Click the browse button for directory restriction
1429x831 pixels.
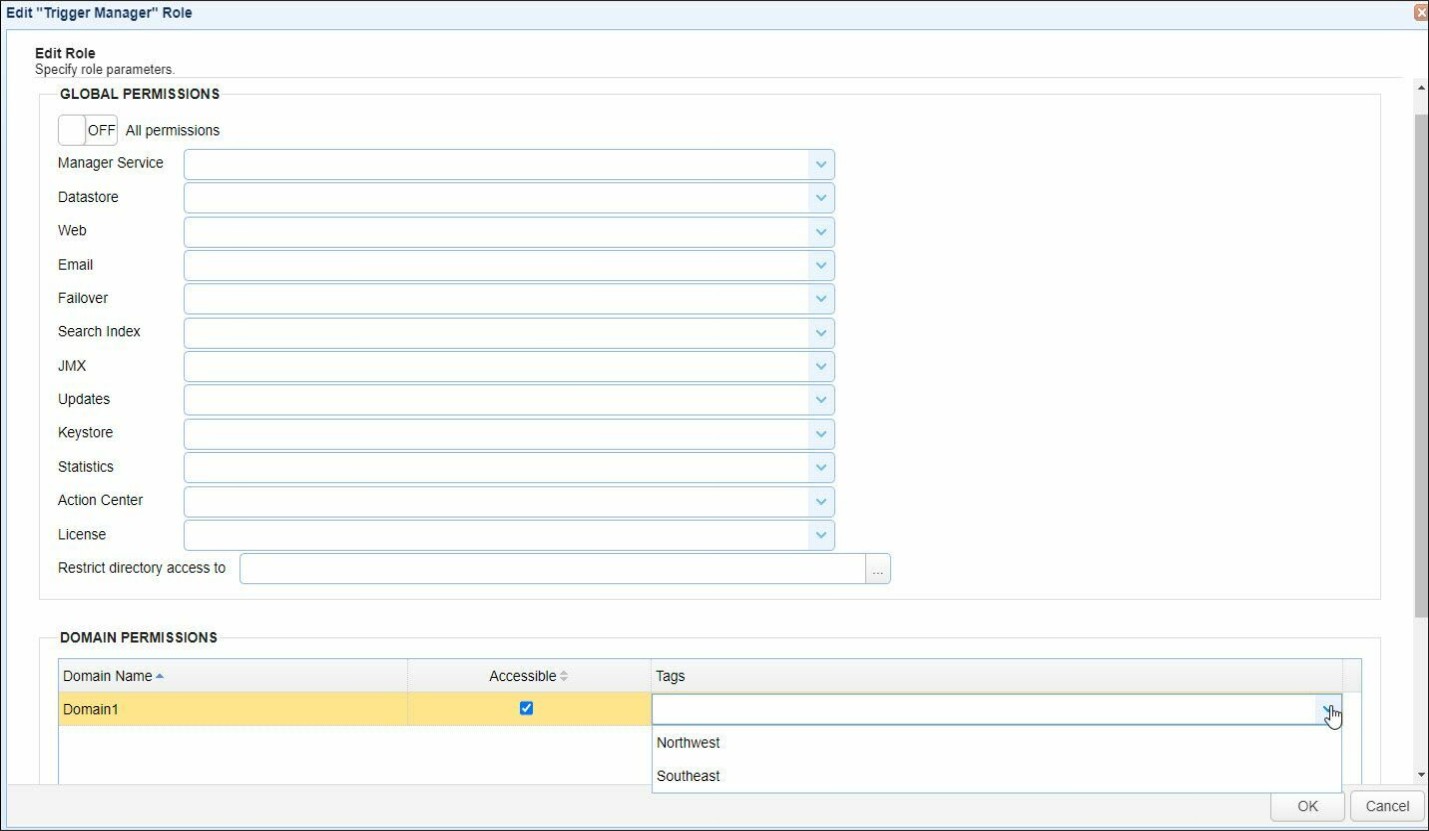point(877,569)
